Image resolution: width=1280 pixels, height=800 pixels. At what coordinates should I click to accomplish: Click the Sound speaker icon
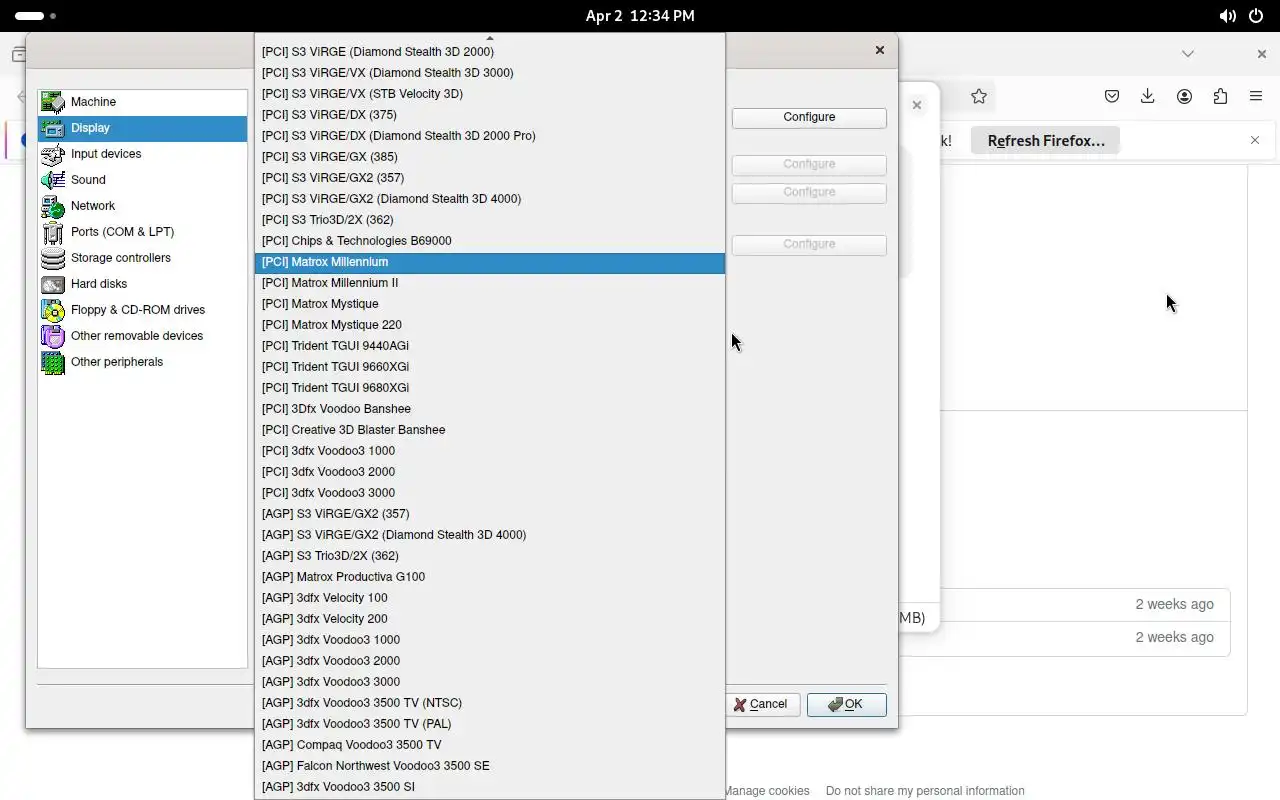click(53, 180)
